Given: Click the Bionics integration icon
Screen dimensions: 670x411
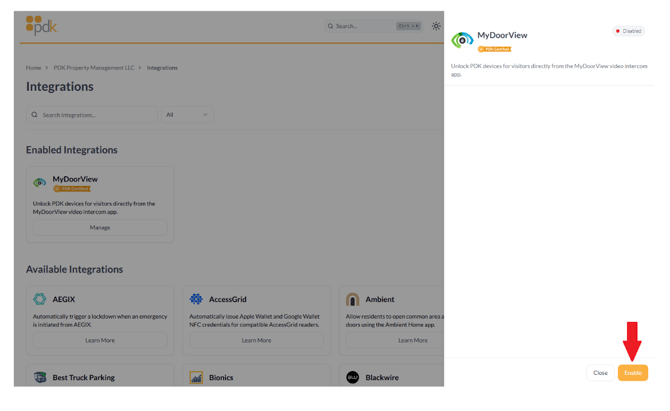Looking at the screenshot, I should [x=196, y=378].
